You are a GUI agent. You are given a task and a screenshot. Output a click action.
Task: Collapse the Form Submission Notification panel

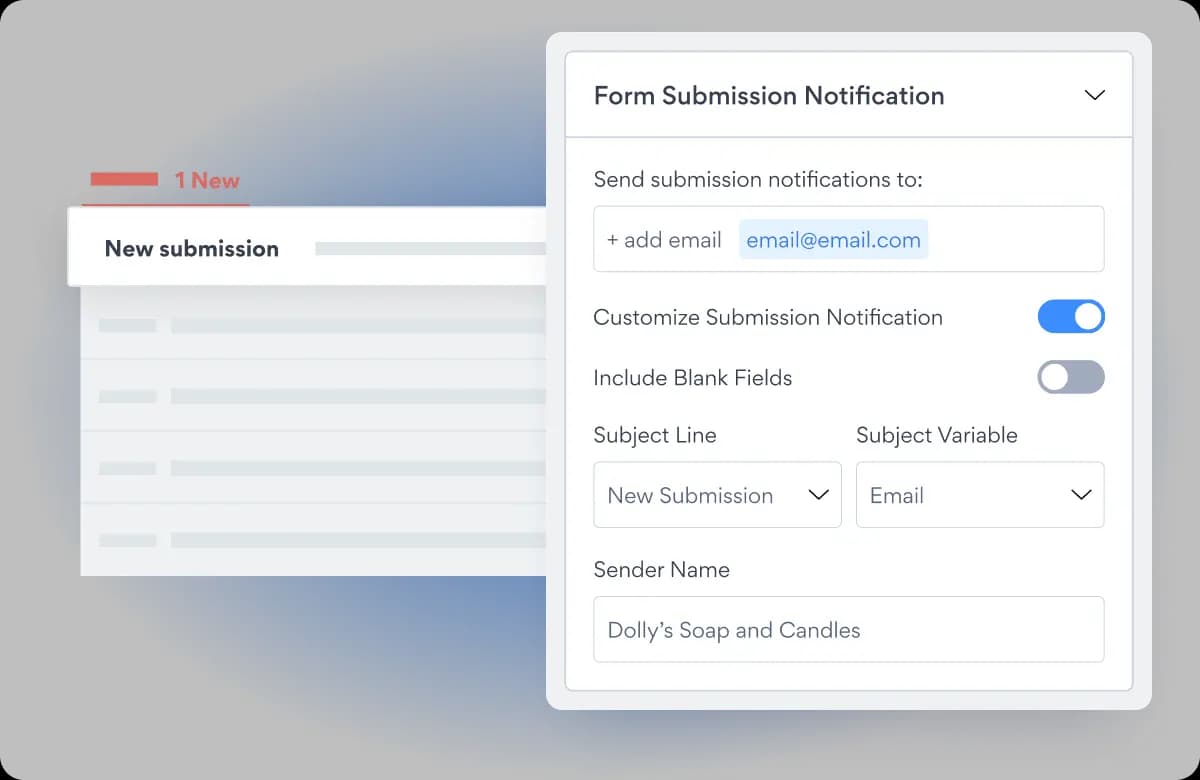pyautogui.click(x=1095, y=95)
